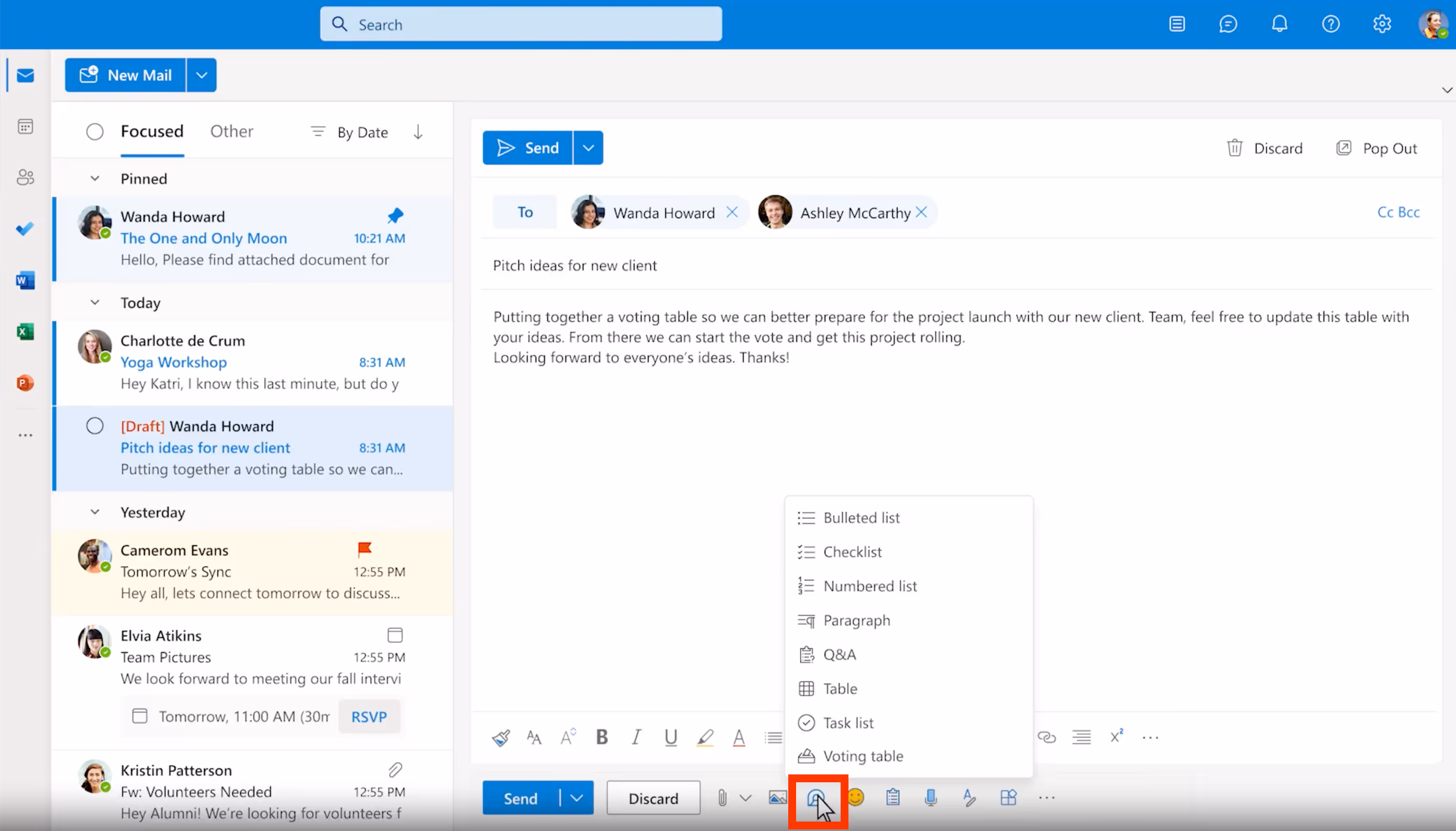The width and height of the screenshot is (1456, 831).
Task: Switch to the Other inbox tab
Action: point(231,132)
